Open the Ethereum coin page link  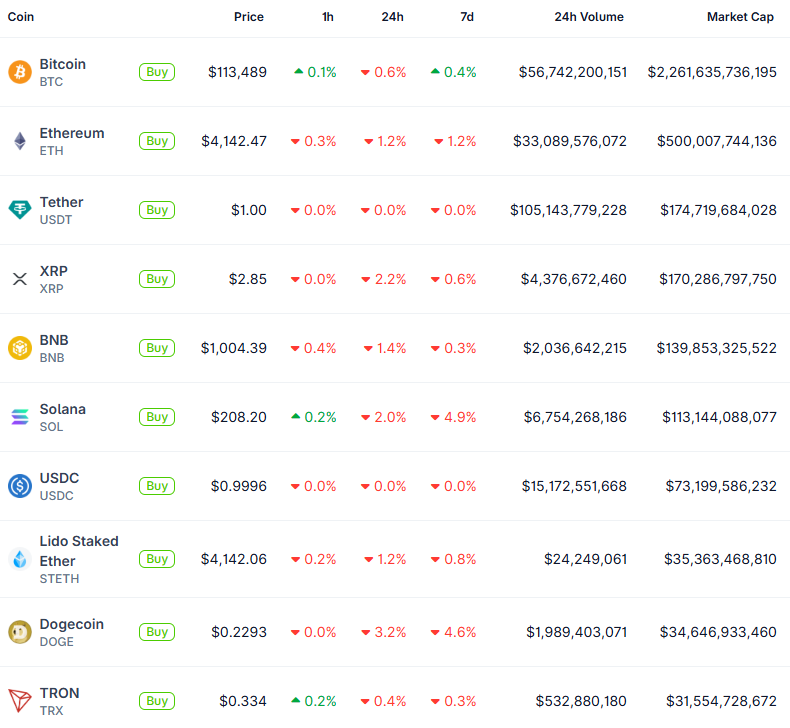[x=72, y=133]
